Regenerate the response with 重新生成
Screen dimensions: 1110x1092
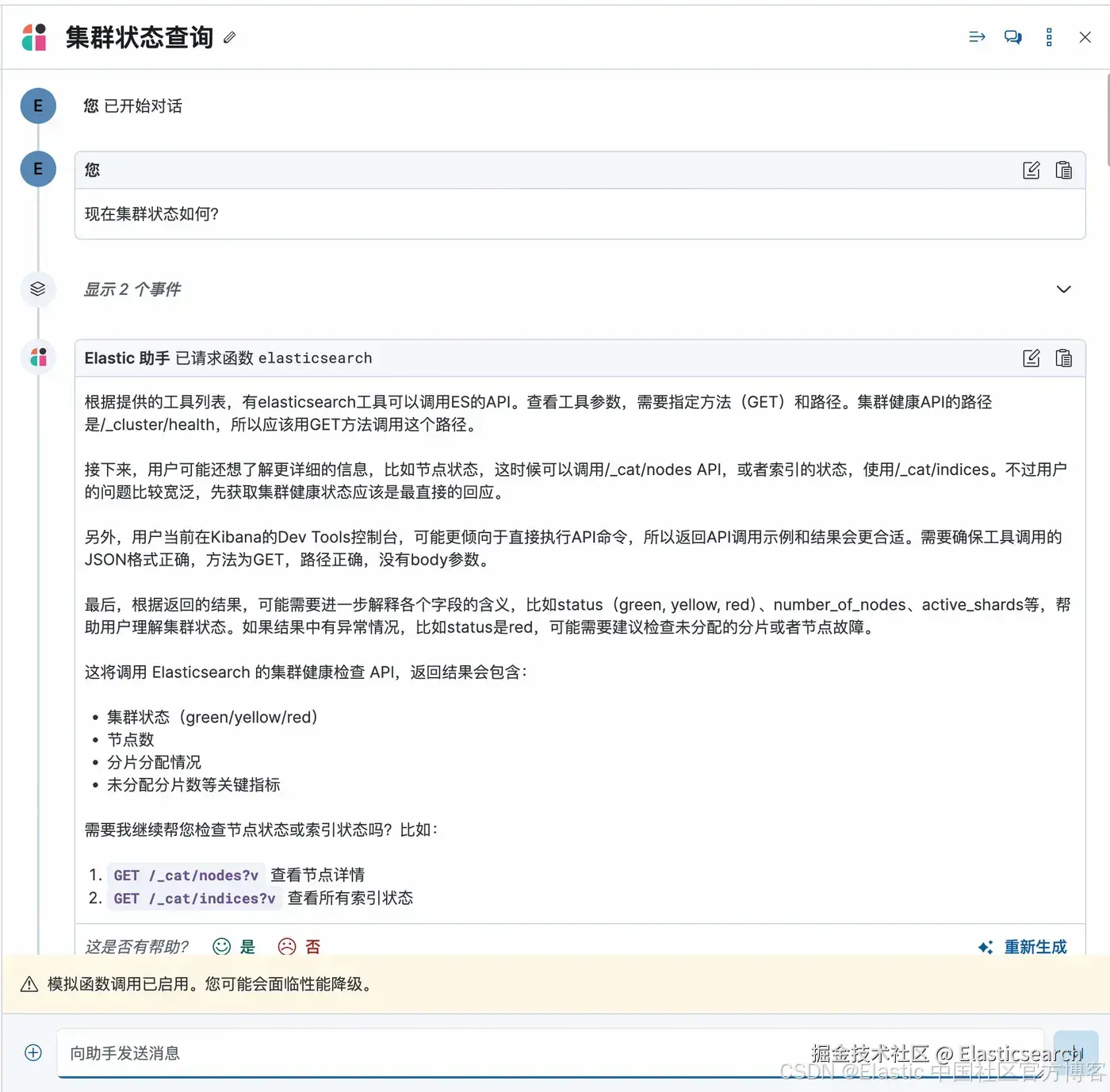coord(1023,947)
